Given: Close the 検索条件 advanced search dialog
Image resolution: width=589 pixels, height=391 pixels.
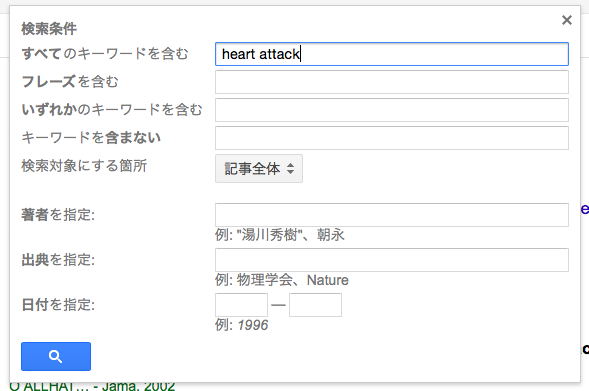Looking at the screenshot, I should [x=566, y=20].
